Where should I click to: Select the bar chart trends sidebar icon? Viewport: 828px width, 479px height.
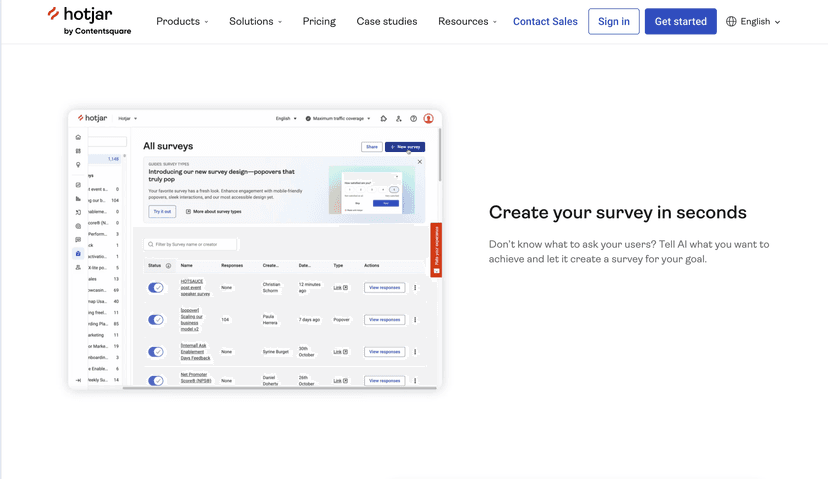coord(78,199)
